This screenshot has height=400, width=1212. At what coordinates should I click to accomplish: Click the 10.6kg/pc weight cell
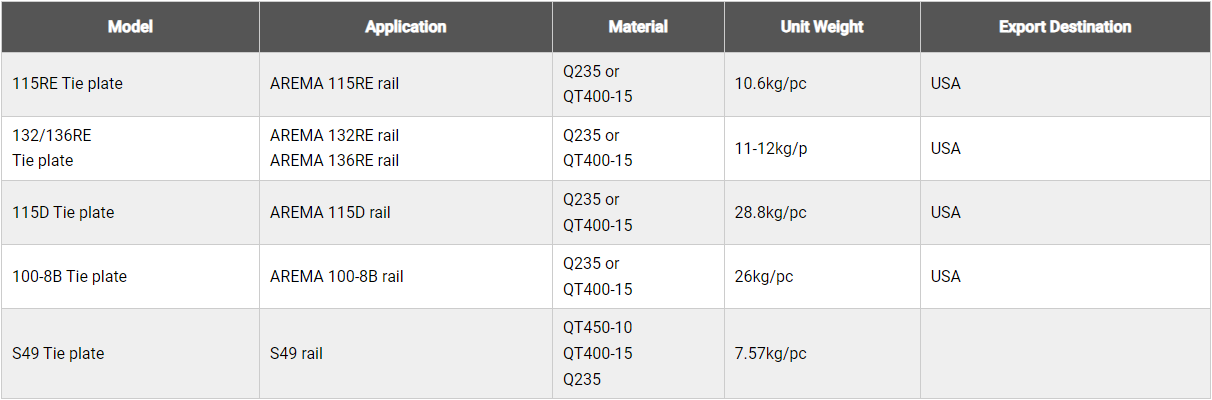coord(822,84)
